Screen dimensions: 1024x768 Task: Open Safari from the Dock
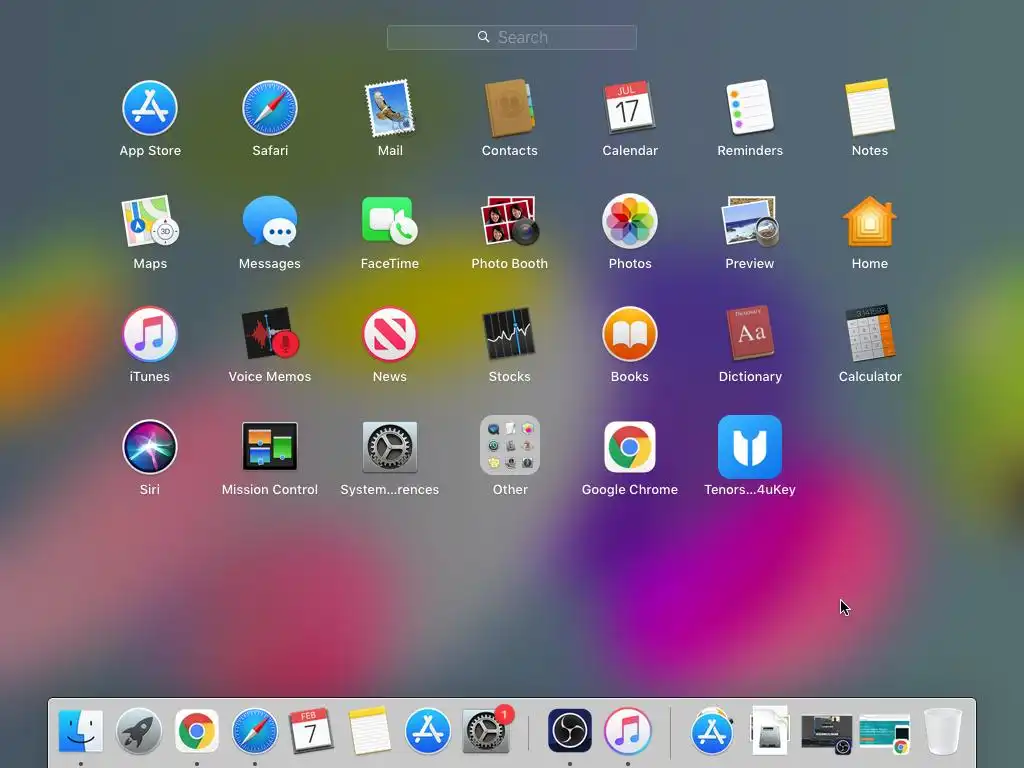click(255, 731)
